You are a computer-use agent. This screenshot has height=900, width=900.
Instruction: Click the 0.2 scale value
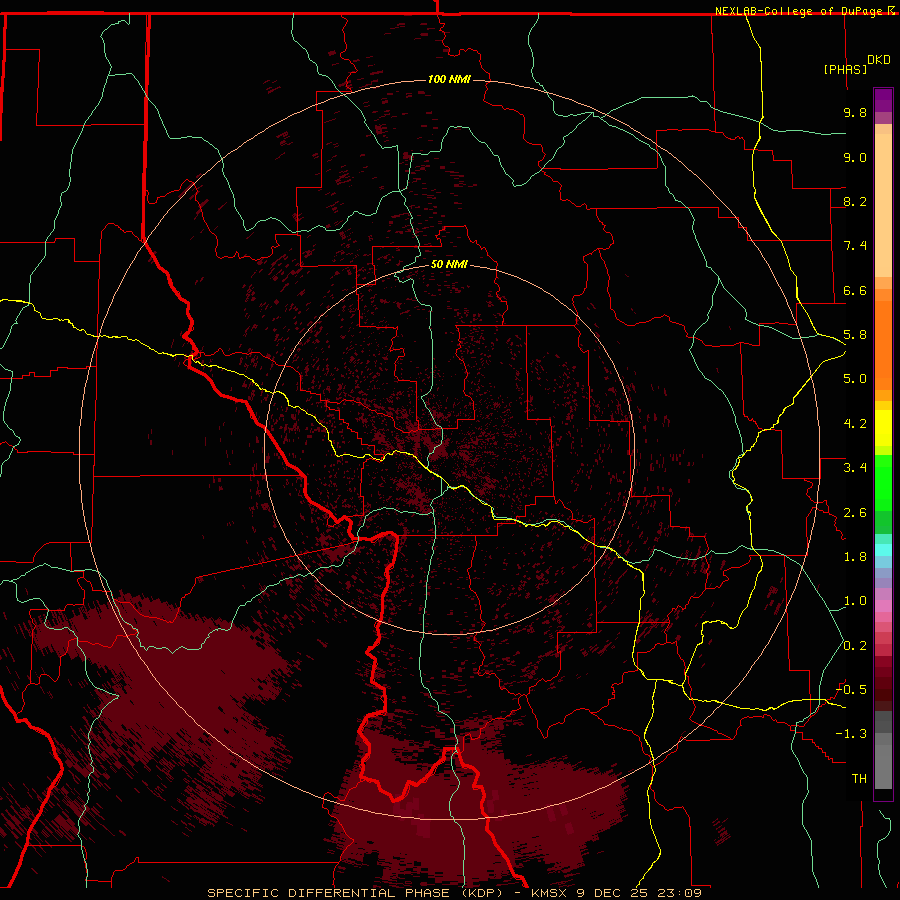[x=855, y=646]
